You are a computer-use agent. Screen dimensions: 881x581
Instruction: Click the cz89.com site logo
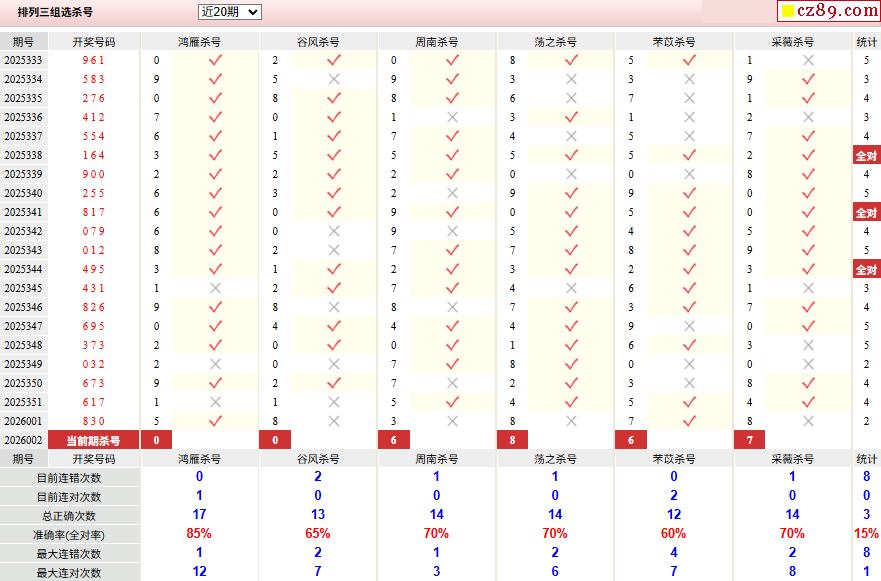pos(829,11)
